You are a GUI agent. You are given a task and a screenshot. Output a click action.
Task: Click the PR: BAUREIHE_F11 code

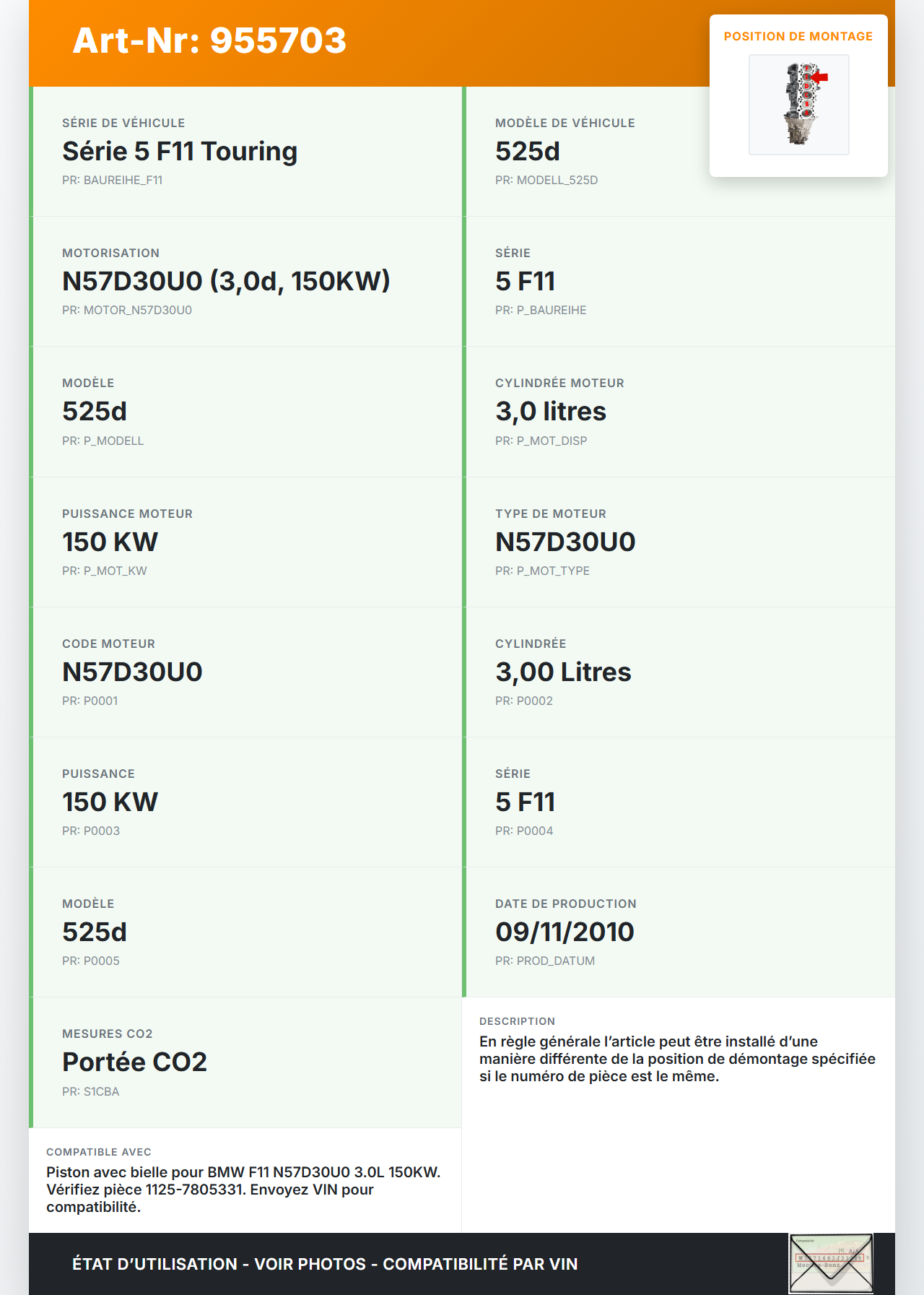click(112, 180)
